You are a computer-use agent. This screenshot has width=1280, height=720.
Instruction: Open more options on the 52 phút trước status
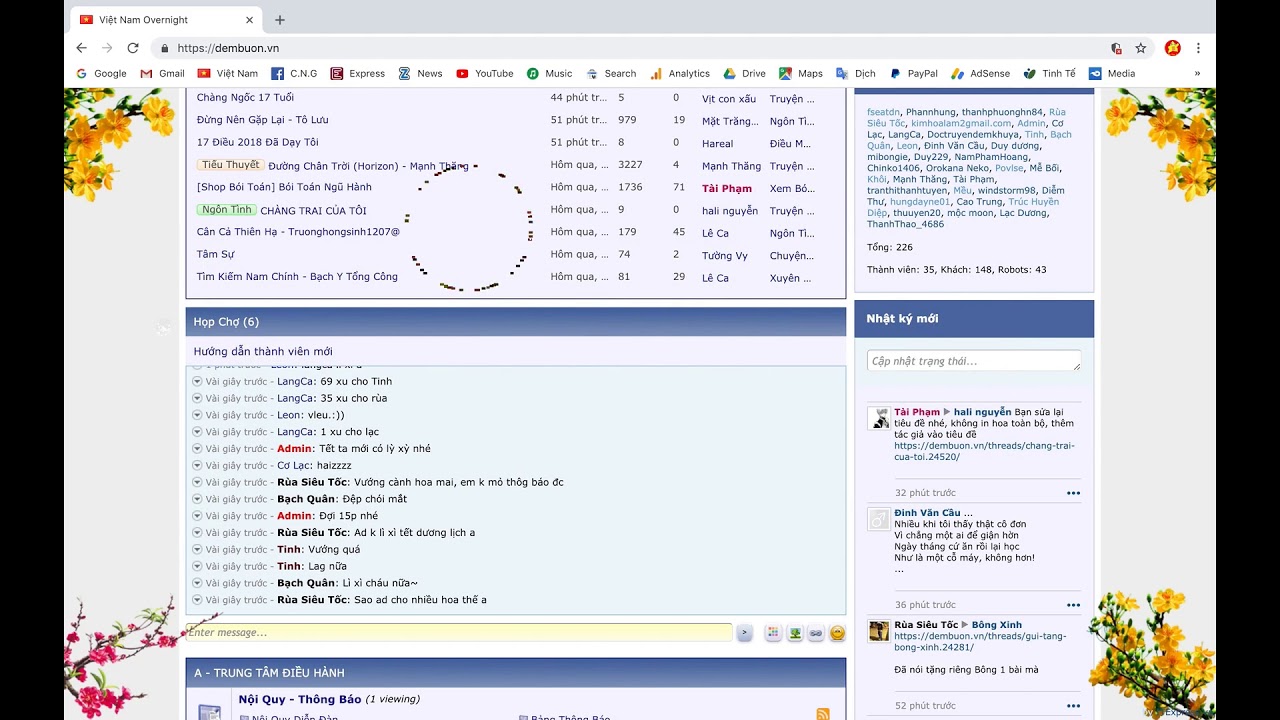[1073, 706]
